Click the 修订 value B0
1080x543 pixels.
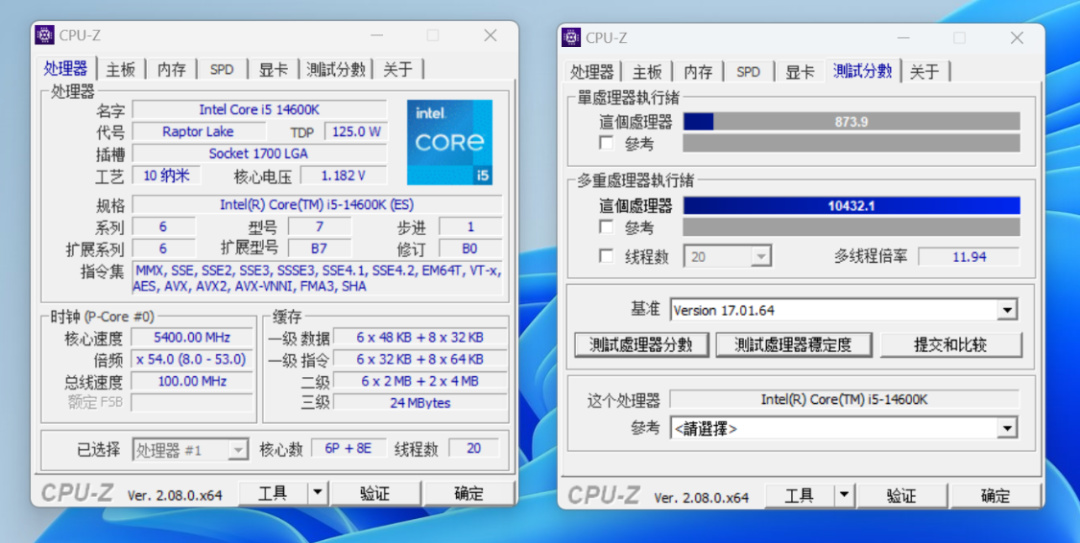pos(470,248)
